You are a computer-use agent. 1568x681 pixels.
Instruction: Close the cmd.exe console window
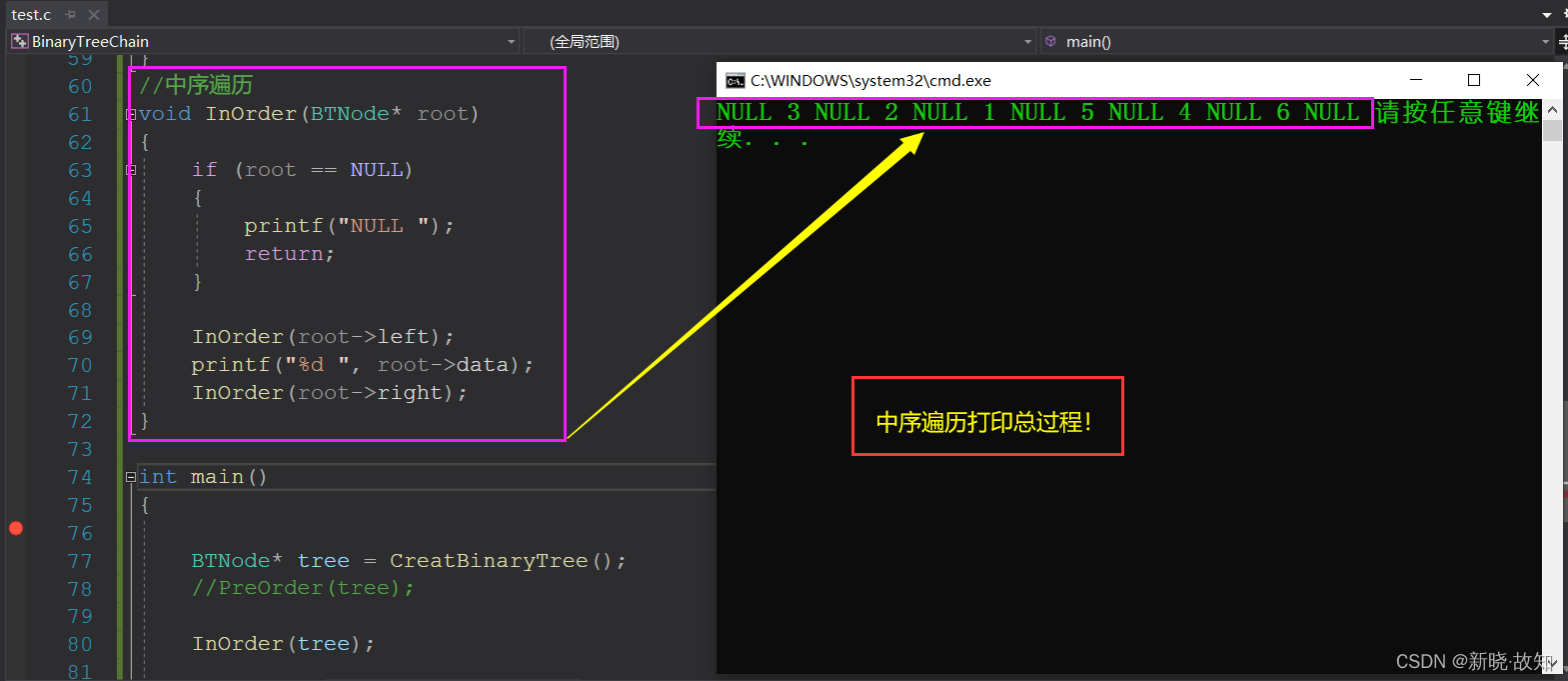(x=1533, y=80)
